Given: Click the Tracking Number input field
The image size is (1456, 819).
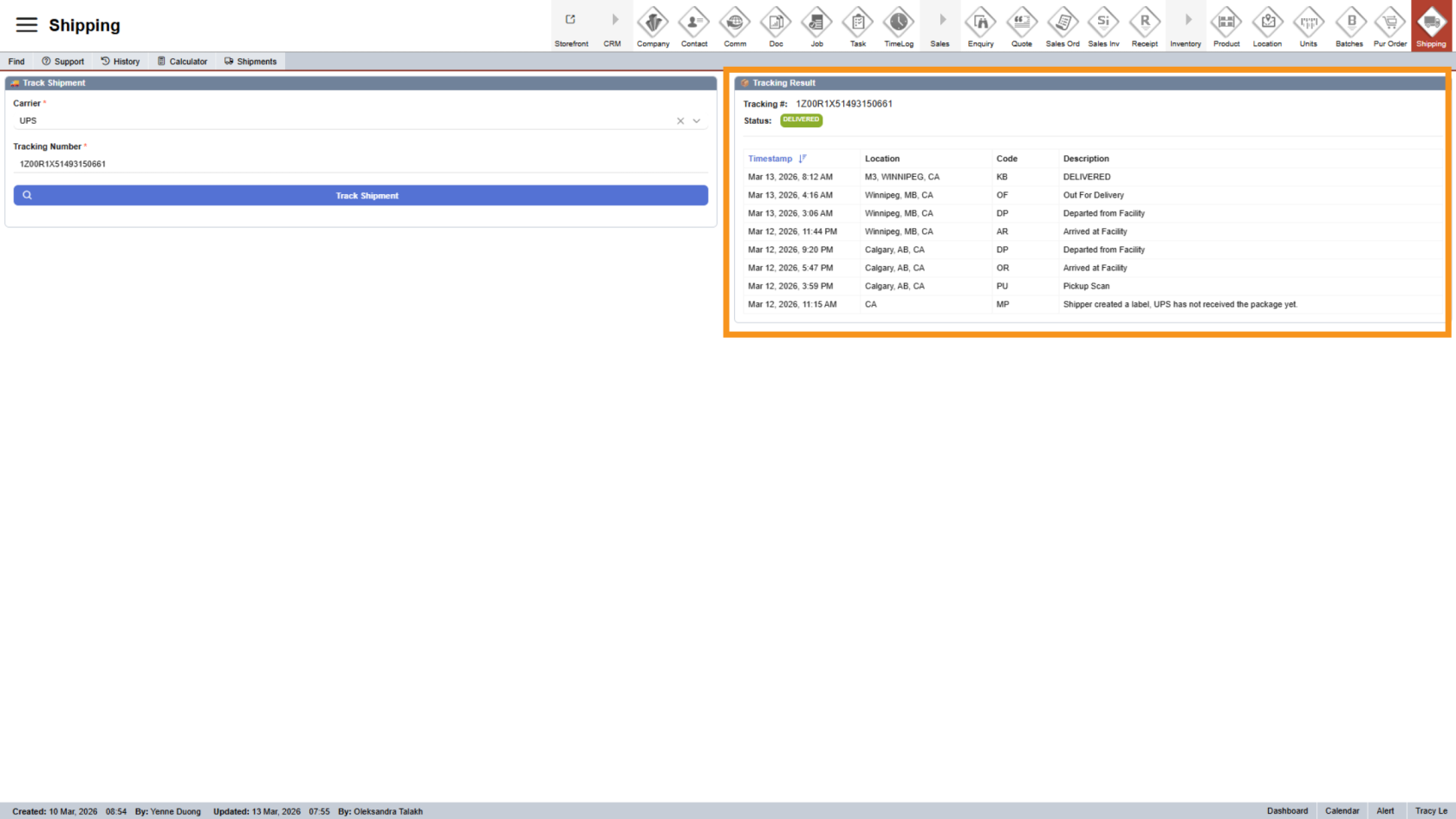Looking at the screenshot, I should tap(361, 164).
